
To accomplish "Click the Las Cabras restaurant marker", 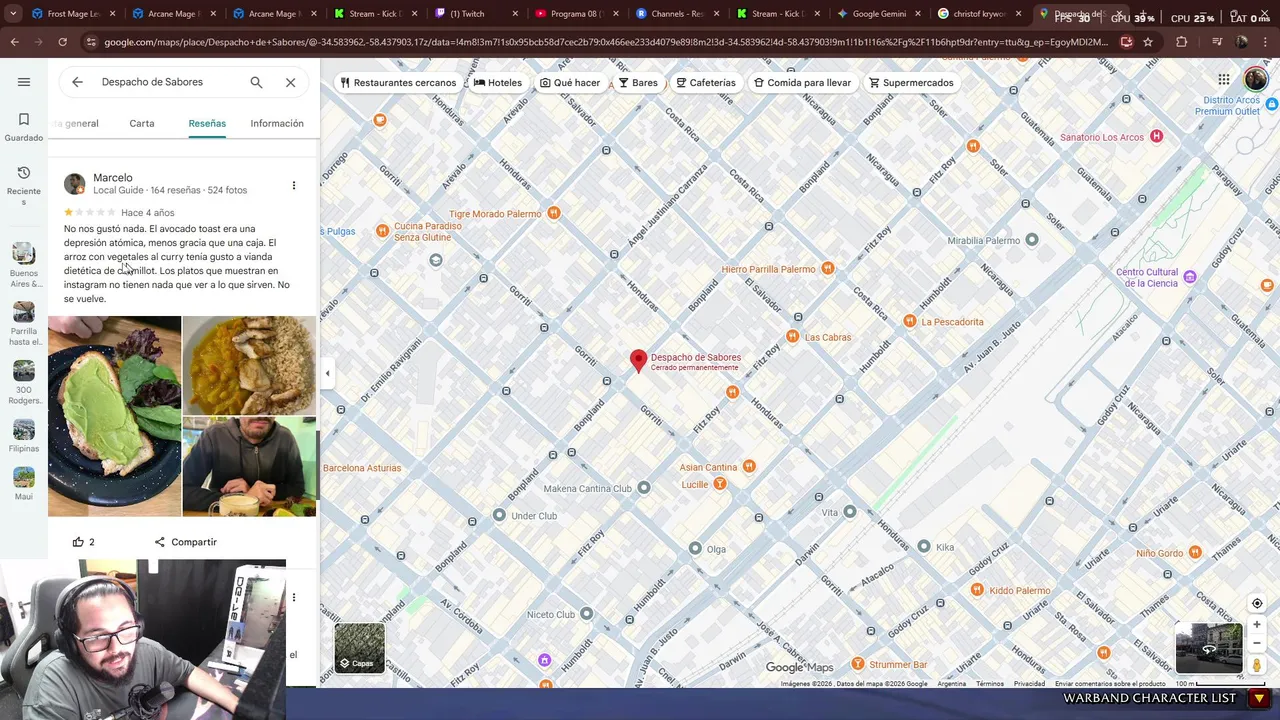I will pos(792,336).
